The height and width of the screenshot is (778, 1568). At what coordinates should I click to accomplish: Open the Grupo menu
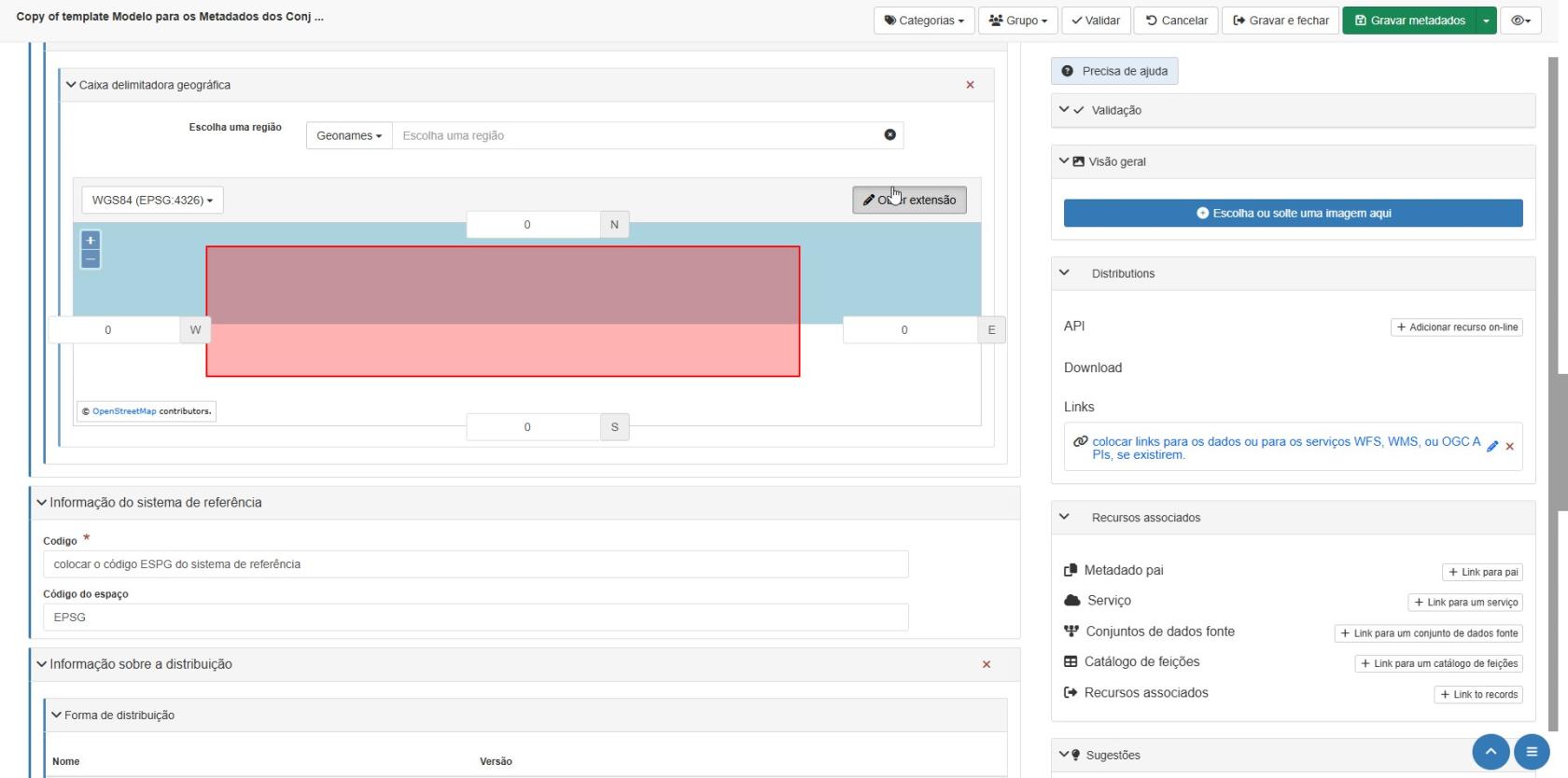[1017, 21]
